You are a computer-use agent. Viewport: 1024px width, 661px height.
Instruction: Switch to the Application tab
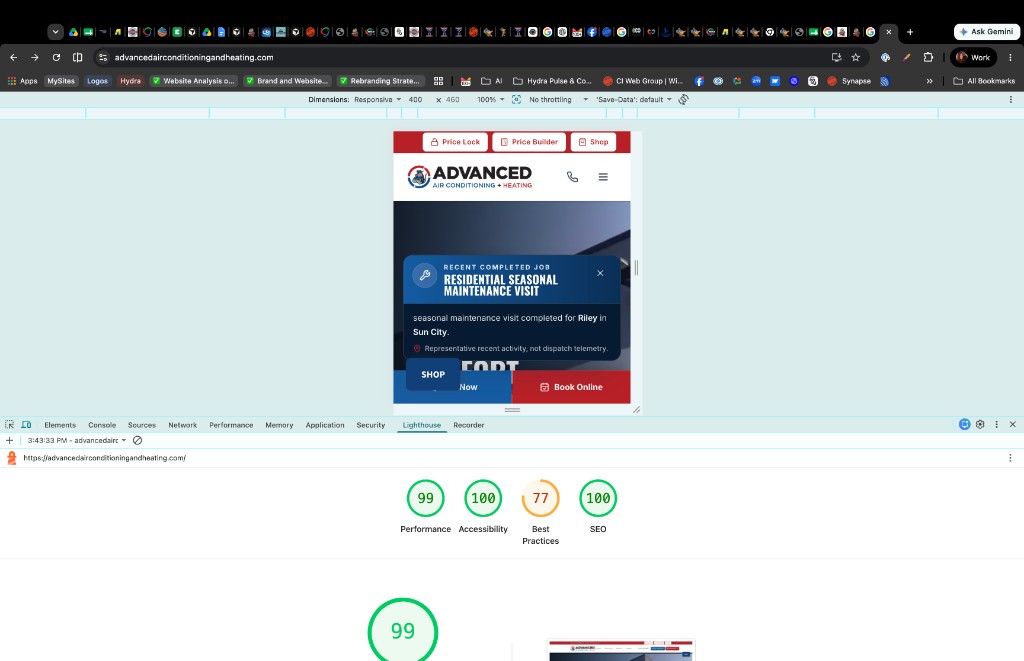325,425
